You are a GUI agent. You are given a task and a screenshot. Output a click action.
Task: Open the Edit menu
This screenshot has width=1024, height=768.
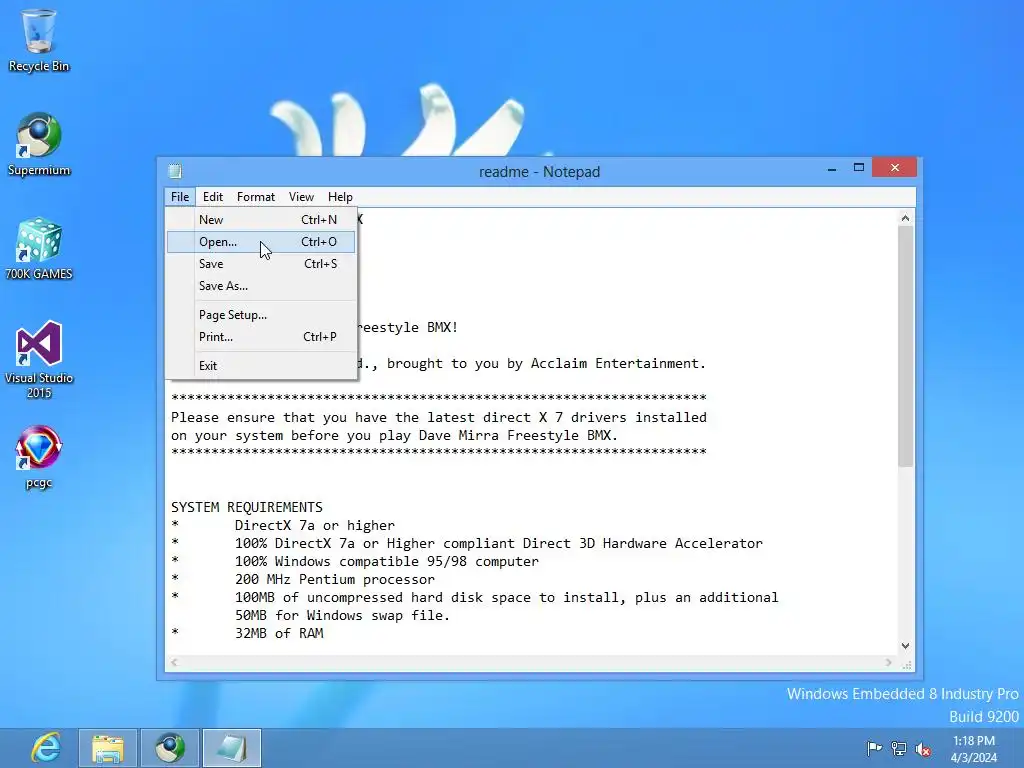tap(212, 197)
